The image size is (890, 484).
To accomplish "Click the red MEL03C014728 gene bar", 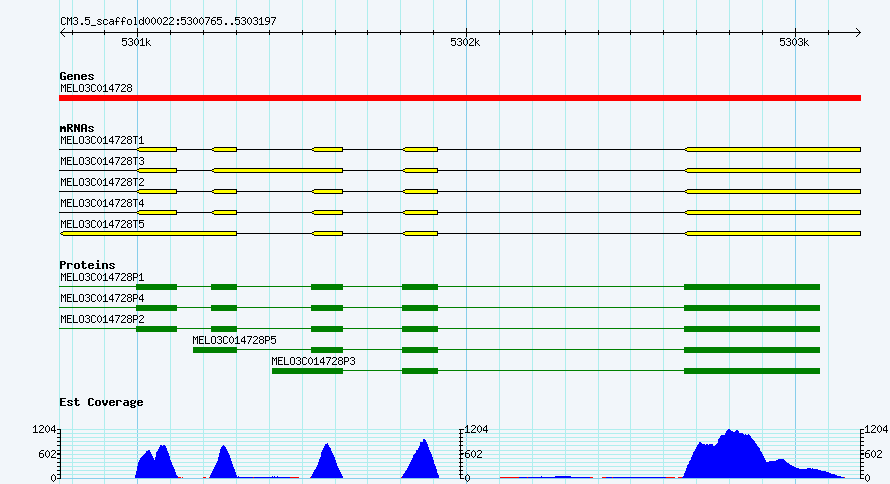I will (460, 98).
